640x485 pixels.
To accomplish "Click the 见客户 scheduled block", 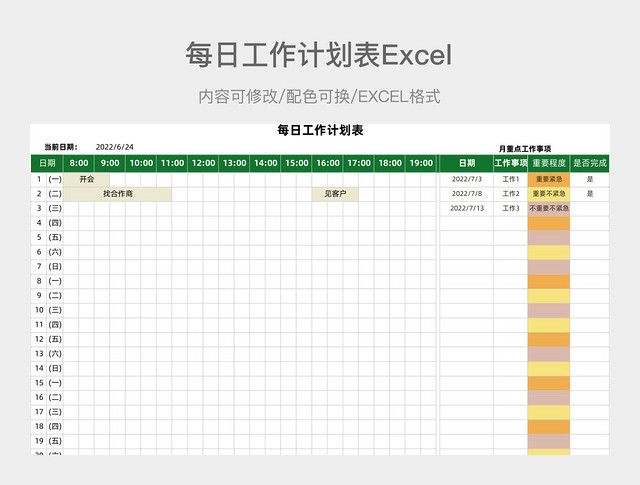I will pyautogui.click(x=335, y=194).
